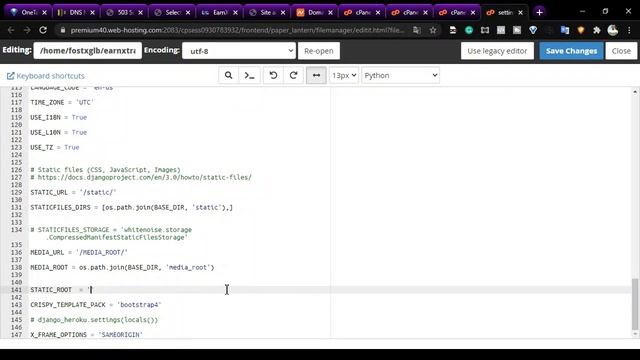Image resolution: width=640 pixels, height=360 pixels.
Task: Click line number 141 in the gutter
Action: [x=16, y=290]
